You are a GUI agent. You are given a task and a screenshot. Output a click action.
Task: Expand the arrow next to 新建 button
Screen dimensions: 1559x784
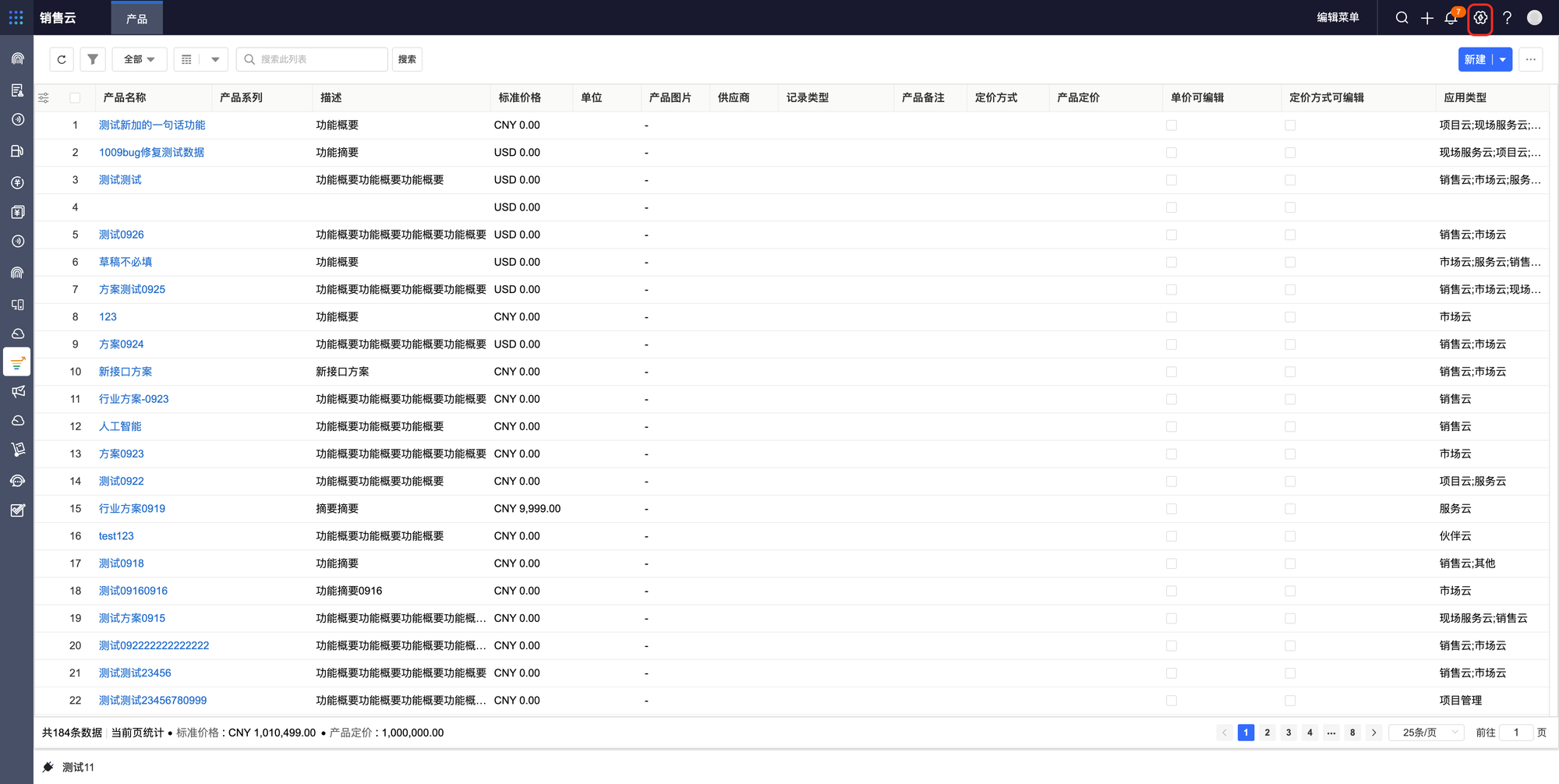(1502, 59)
